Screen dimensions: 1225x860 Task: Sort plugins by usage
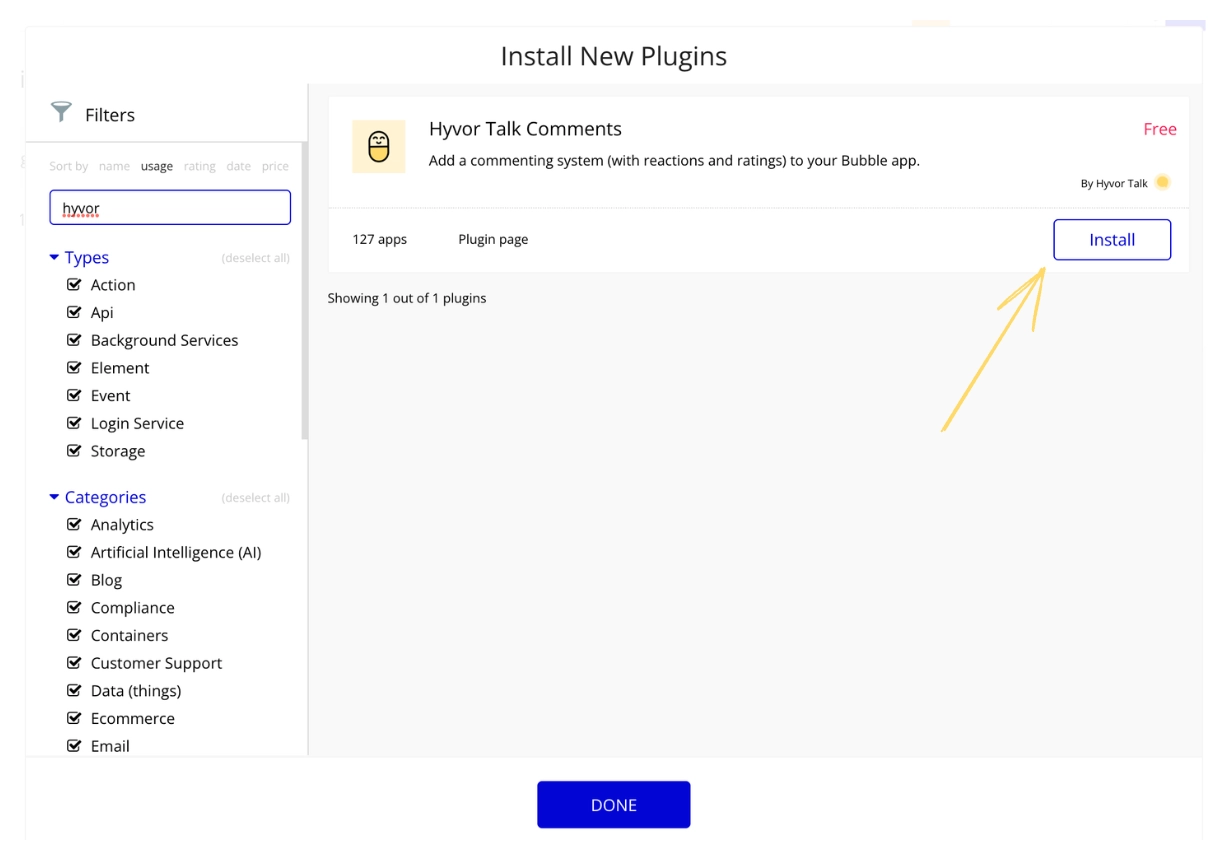[x=156, y=167]
